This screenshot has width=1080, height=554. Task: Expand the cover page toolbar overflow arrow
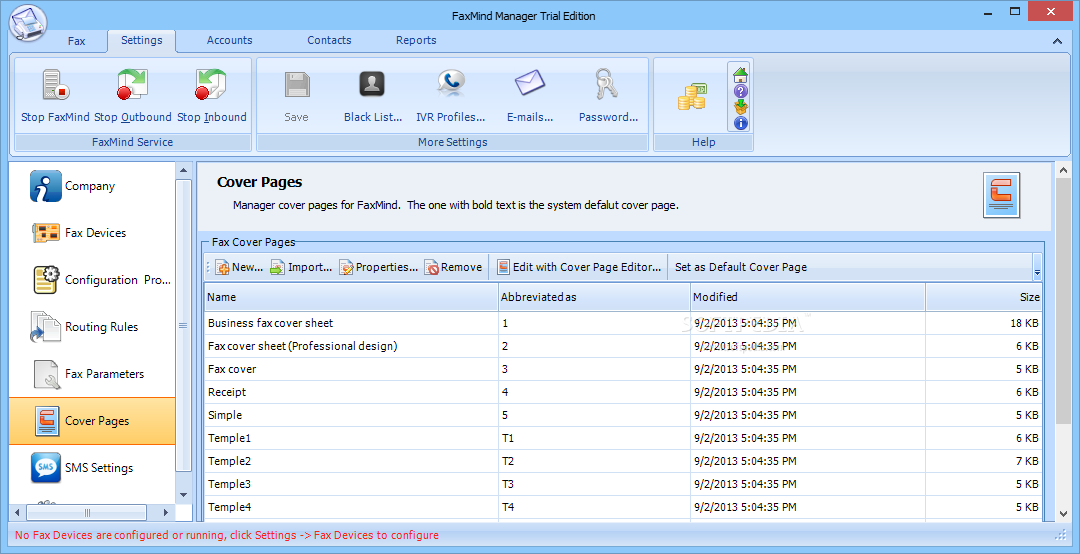pyautogui.click(x=1037, y=267)
